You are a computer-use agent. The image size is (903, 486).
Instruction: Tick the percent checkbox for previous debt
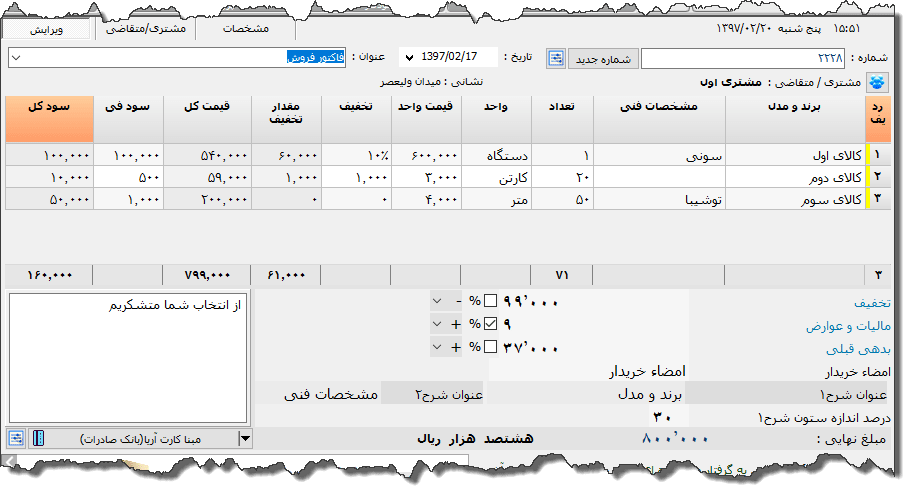(490, 347)
